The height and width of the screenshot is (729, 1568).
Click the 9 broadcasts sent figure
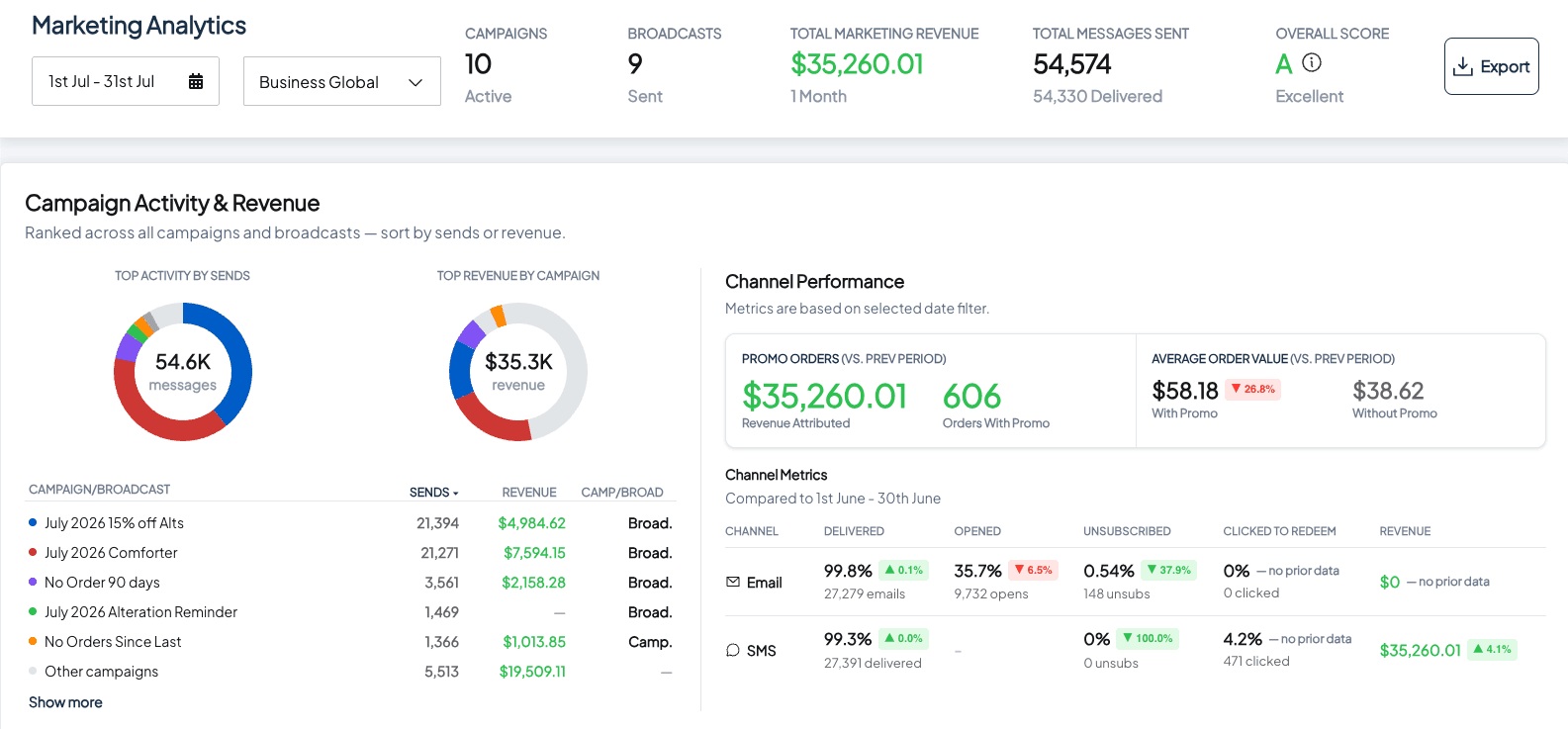coord(635,64)
